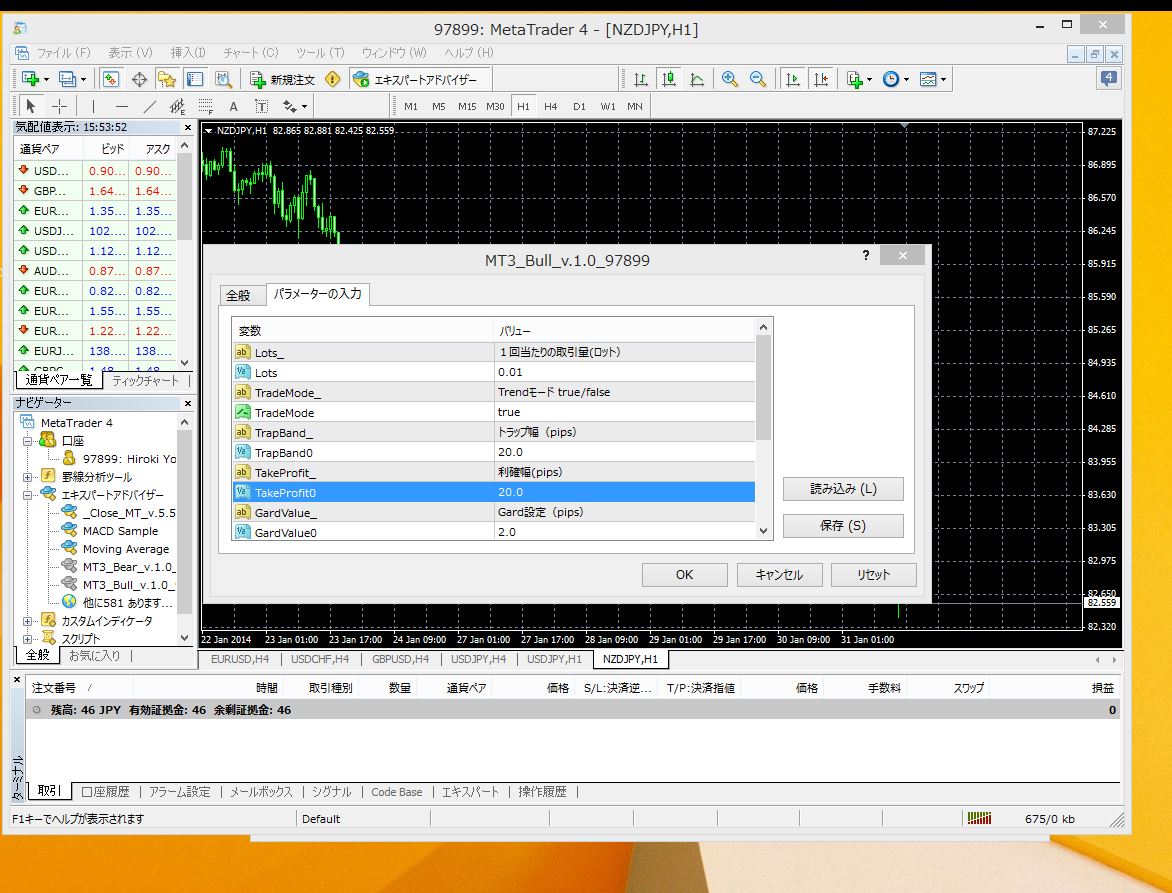Open the indicators list dropdown

click(x=859, y=79)
